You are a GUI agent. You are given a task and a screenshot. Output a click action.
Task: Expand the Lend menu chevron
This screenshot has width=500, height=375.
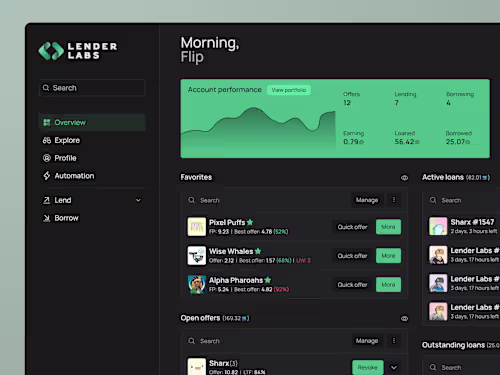click(138, 200)
